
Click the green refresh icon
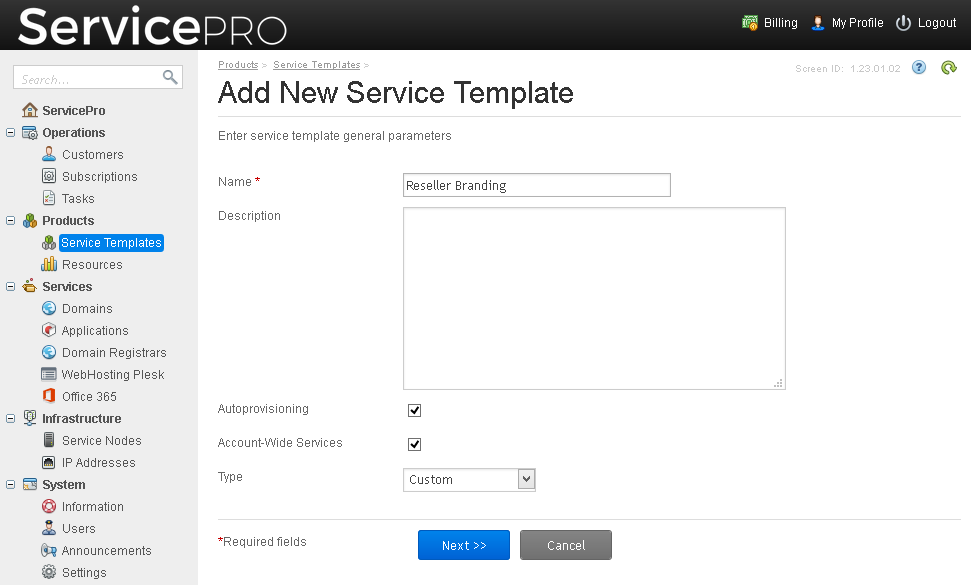pos(949,67)
